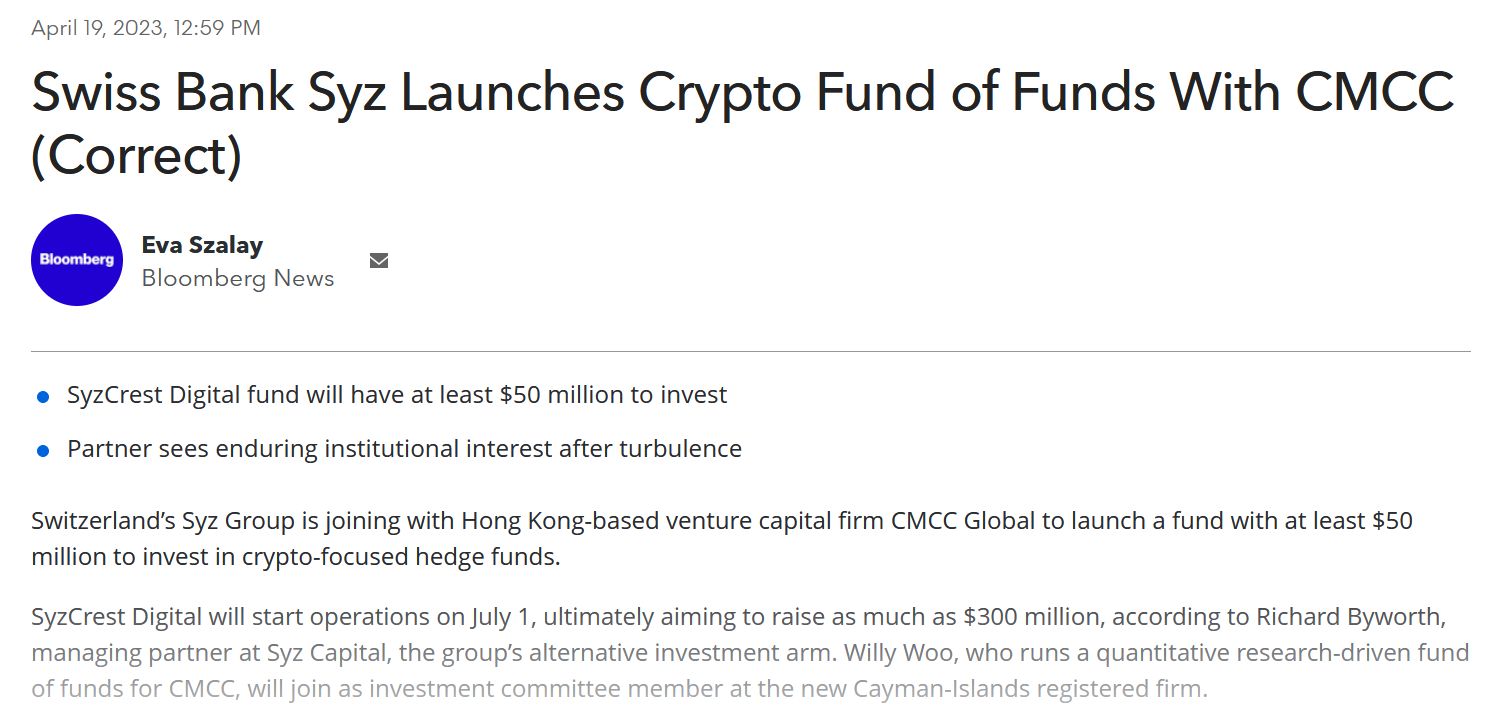Select the SyzCrest Digital fund summary bullet text
The width and height of the screenshot is (1492, 720).
click(397, 395)
